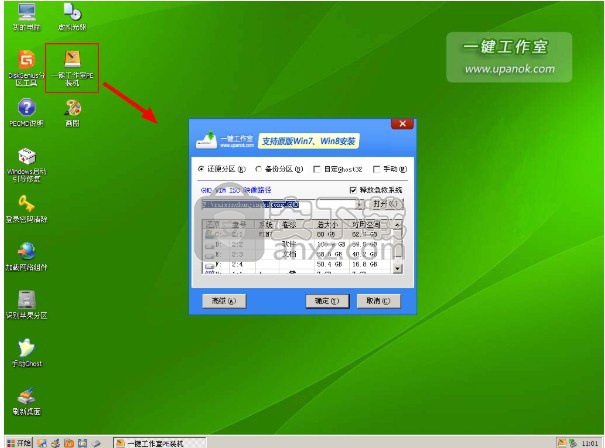The width and height of the screenshot is (605, 448).
Task: Click the fourth quick launch taskbar icon
Action: pyautogui.click(x=83, y=443)
